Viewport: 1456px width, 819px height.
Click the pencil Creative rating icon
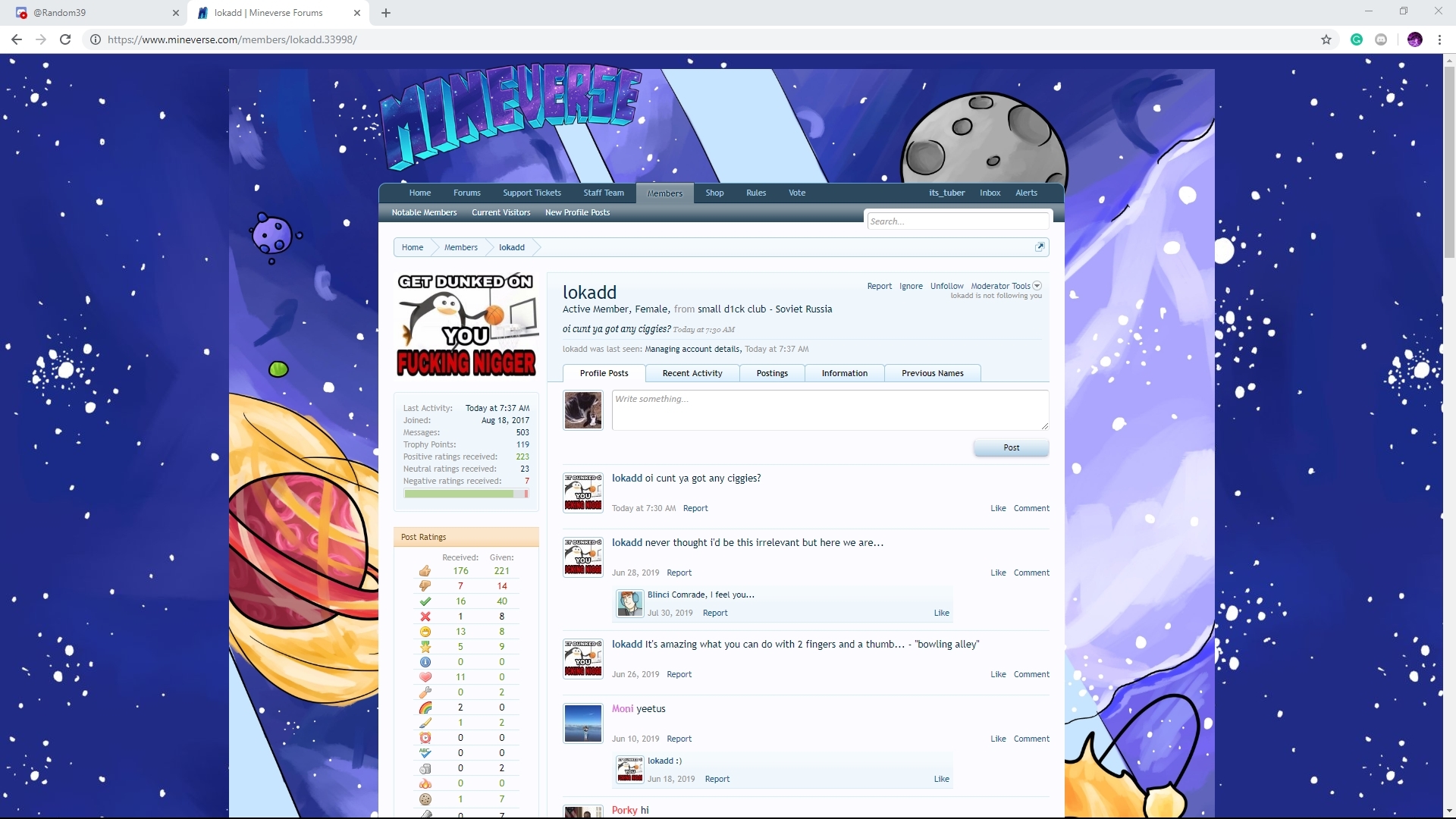click(x=425, y=723)
